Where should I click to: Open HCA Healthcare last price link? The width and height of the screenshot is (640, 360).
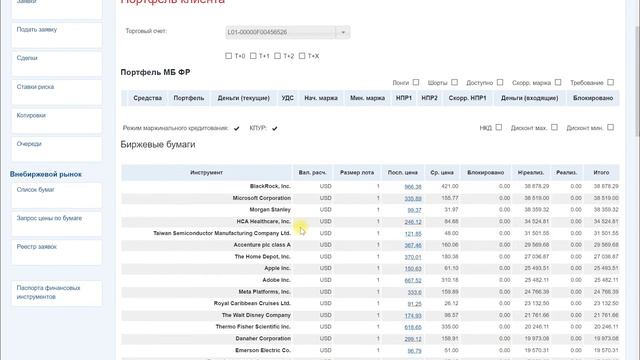(413, 222)
